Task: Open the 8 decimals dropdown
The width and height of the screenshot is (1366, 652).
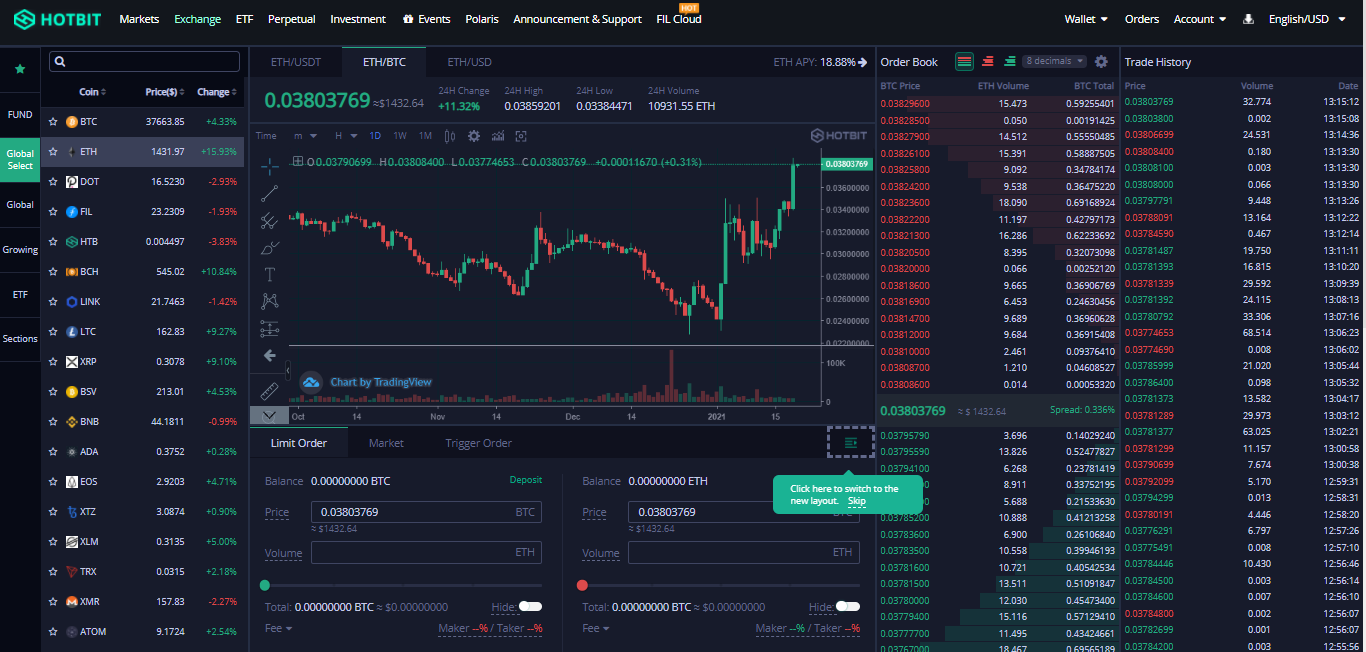Action: pyautogui.click(x=1054, y=62)
